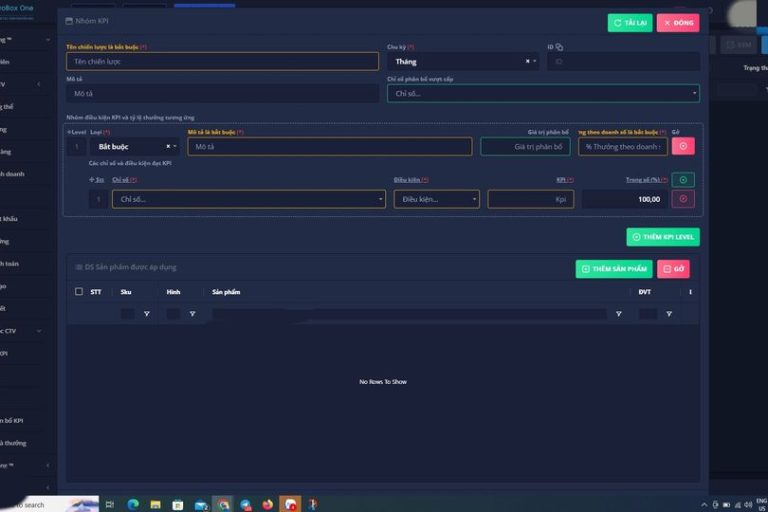The width and height of the screenshot is (768, 512).
Task: Open Microsoft Edge from the taskbar
Action: click(132, 504)
